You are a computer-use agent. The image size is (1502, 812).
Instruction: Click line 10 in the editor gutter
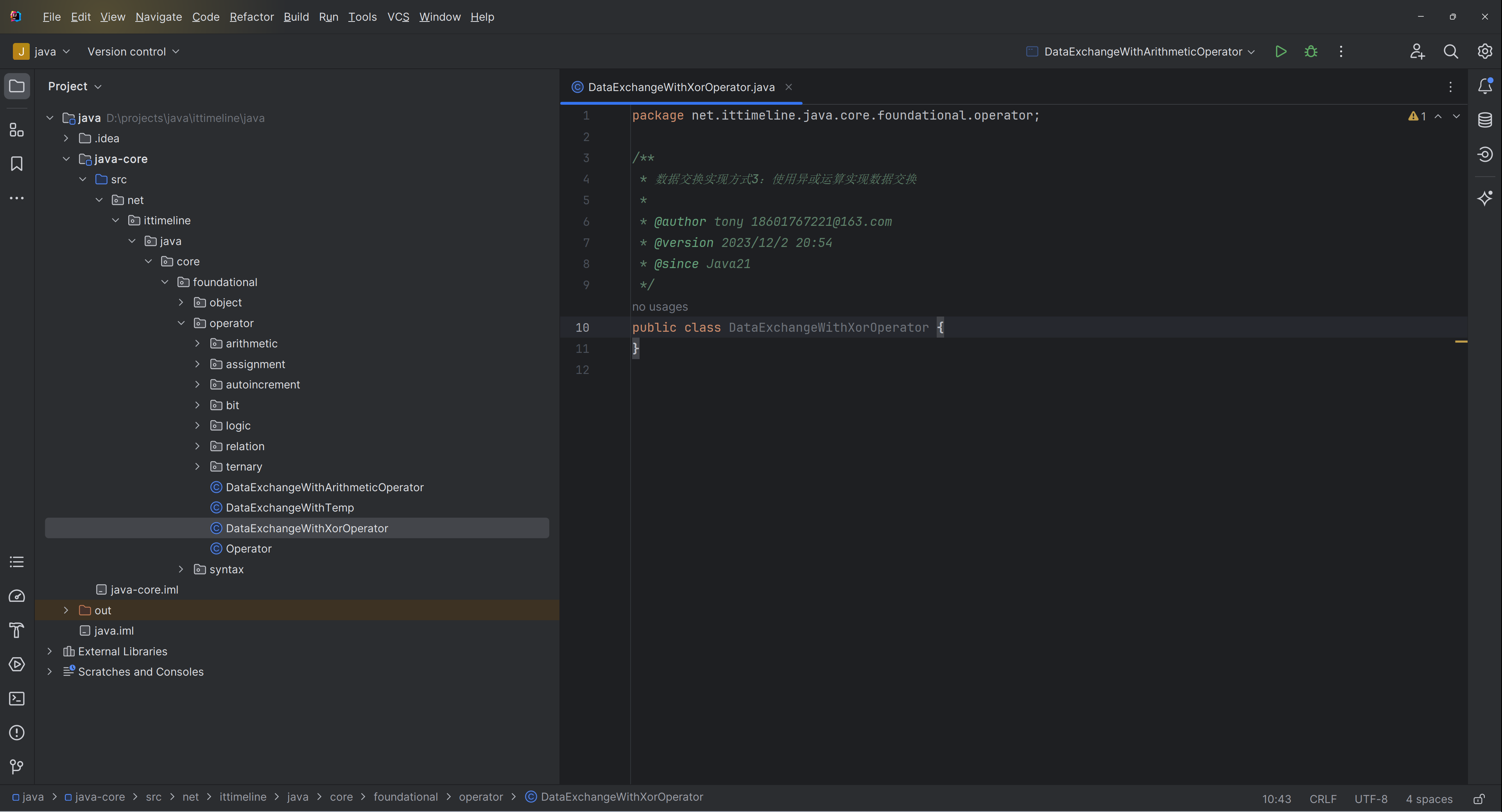point(582,327)
